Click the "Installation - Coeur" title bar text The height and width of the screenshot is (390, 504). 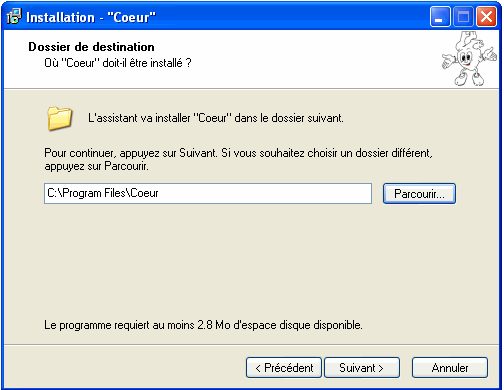pos(91,17)
